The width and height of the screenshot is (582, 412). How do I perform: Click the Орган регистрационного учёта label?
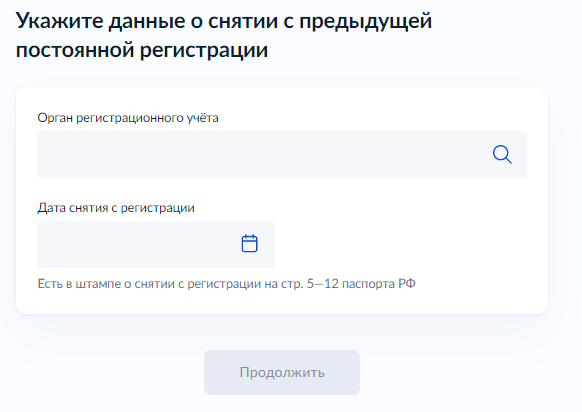tap(128, 118)
